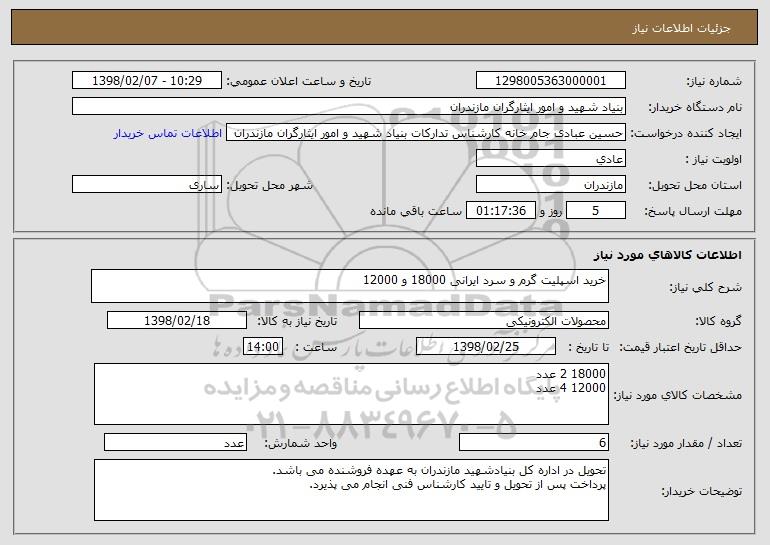Select buyer organization name field
770x545 pixels.
(349, 107)
